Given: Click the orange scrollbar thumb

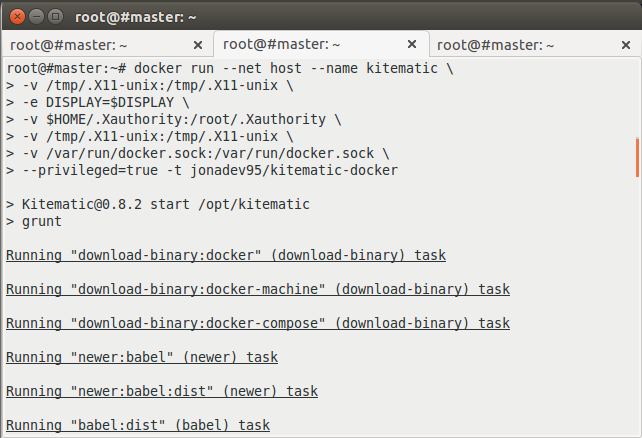Looking at the screenshot, I should [x=637, y=158].
